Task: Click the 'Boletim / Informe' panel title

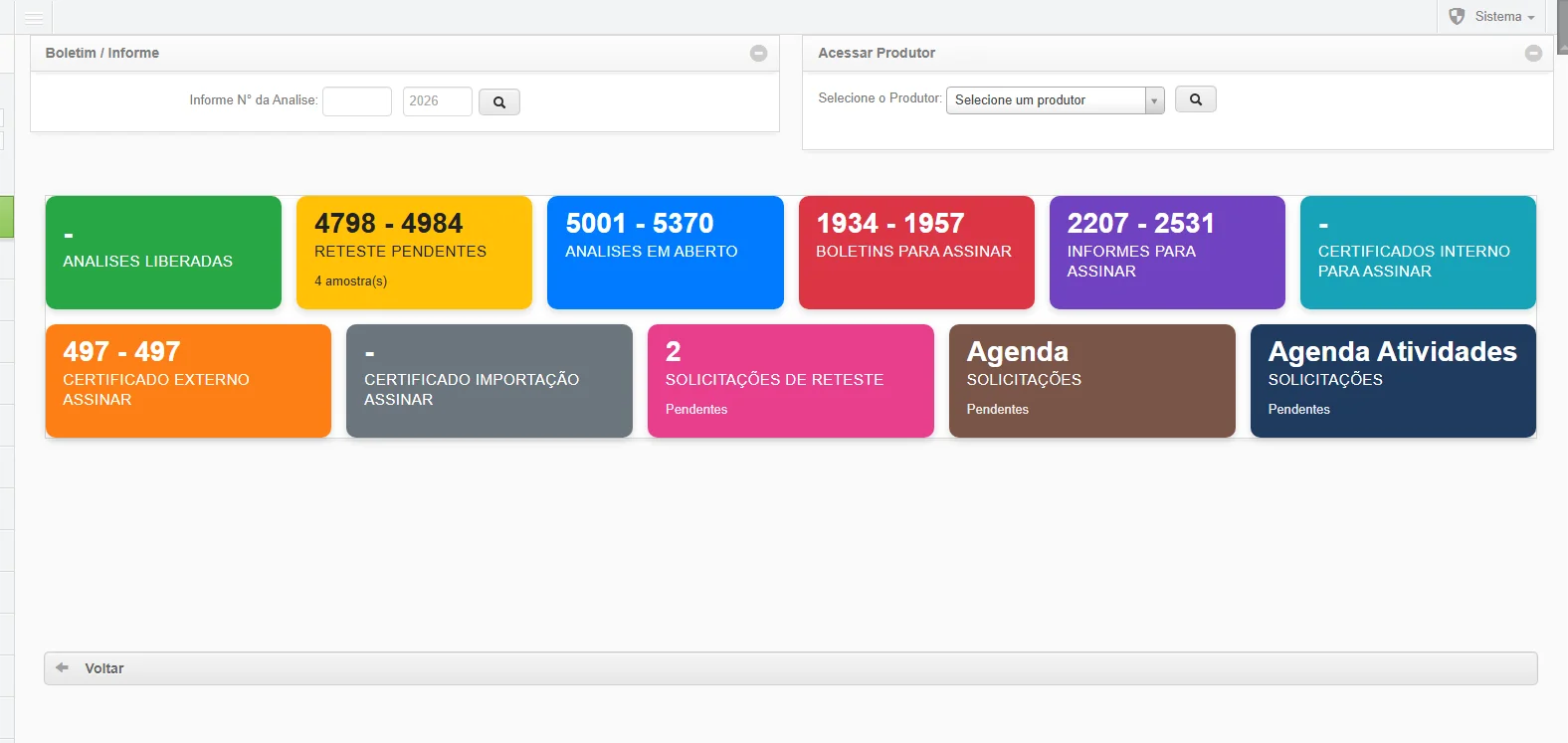Action: tap(102, 53)
